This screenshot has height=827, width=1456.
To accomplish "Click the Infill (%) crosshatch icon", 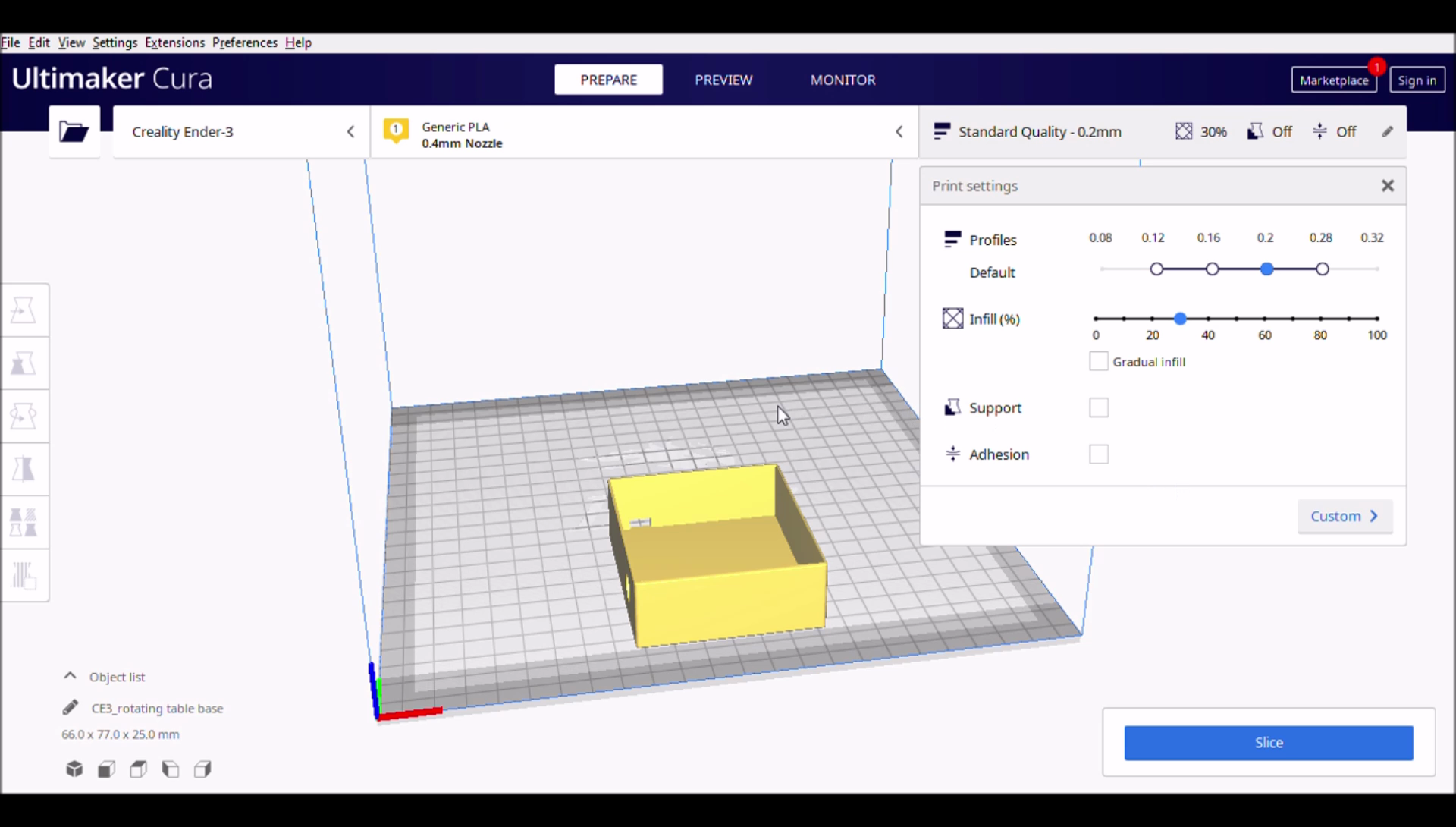I will click(x=952, y=319).
